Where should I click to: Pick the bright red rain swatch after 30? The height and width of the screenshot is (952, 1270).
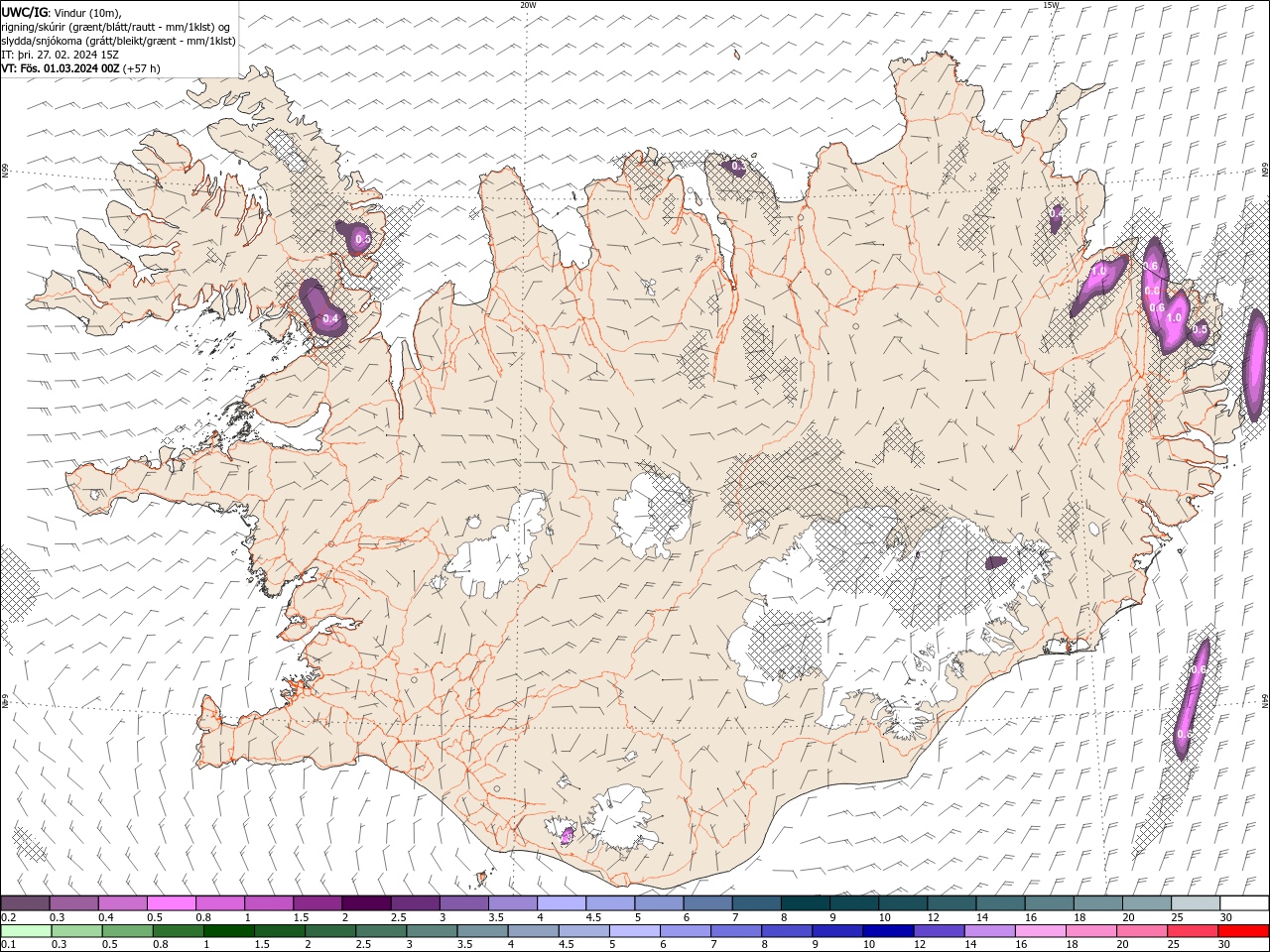click(1243, 931)
